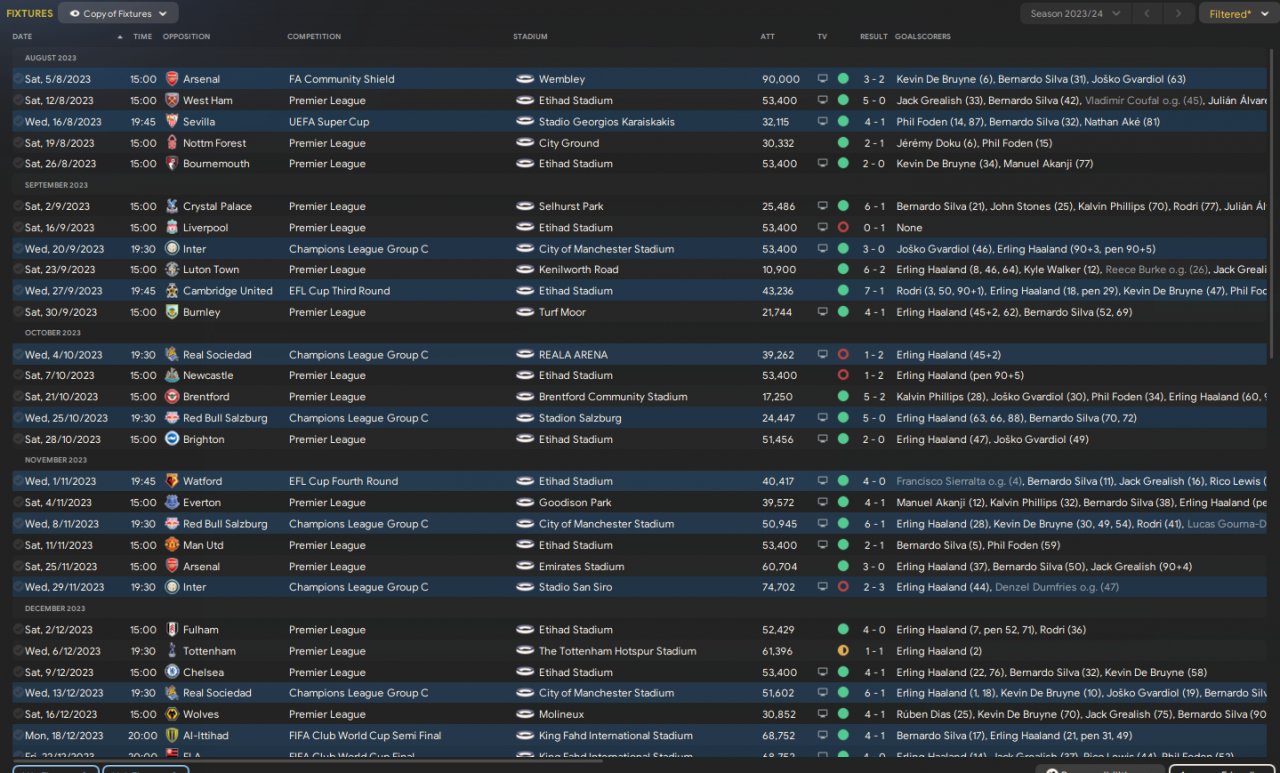Click the West Ham club badge
Screen dimensions: 1280x773
click(x=172, y=100)
